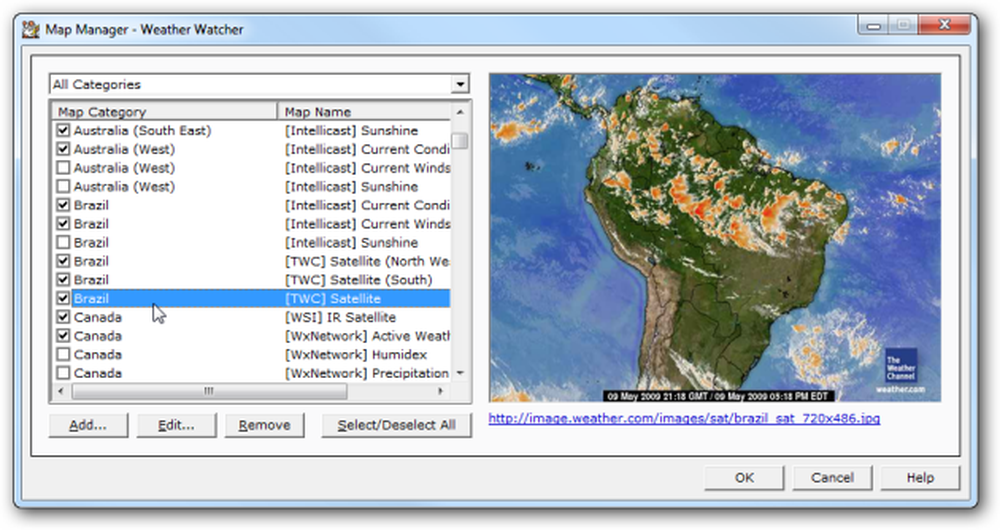This screenshot has width=1000, height=530.
Task: Confirm with OK button
Action: [x=744, y=478]
